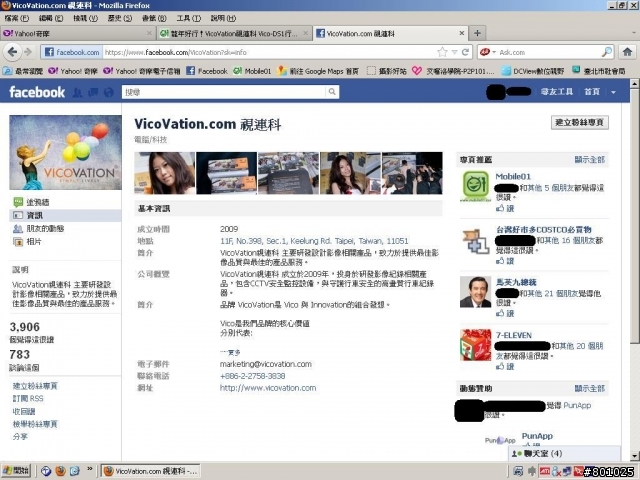The height and width of the screenshot is (480, 640).
Task: Go to 首頁 in Facebook header
Action: tap(592, 92)
